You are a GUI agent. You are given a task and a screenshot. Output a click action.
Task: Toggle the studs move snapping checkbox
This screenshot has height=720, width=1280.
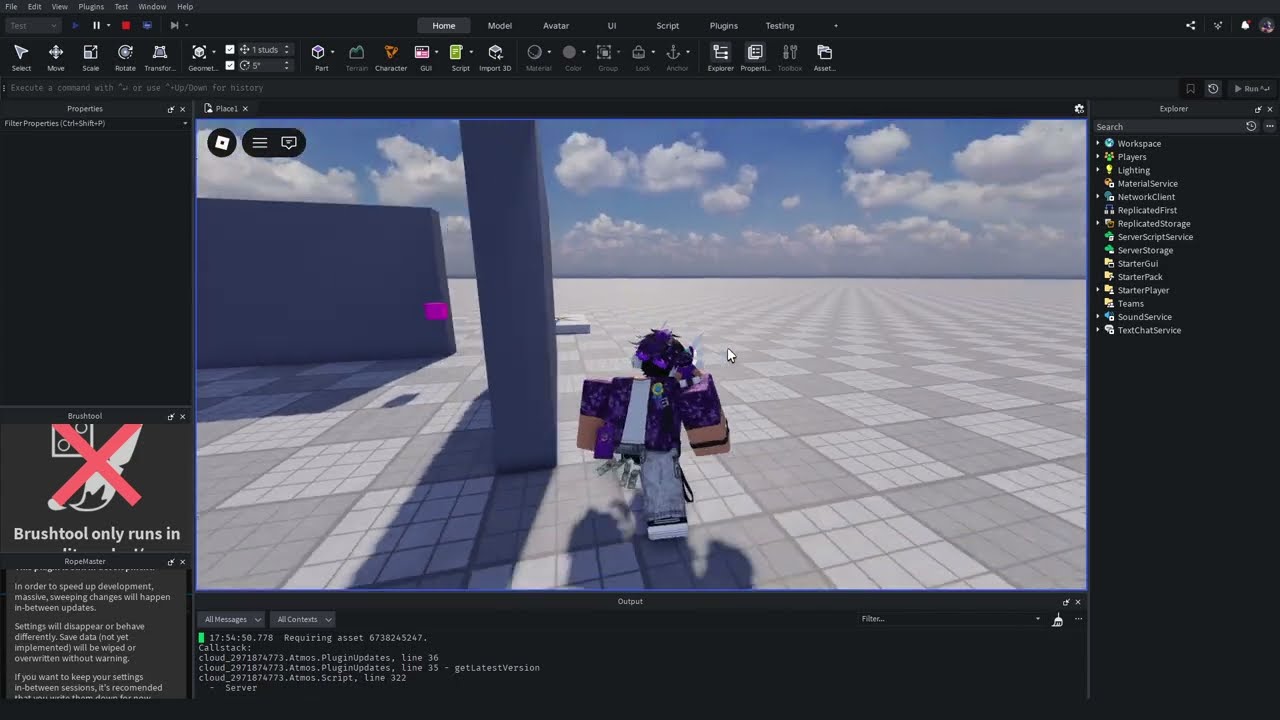(230, 49)
